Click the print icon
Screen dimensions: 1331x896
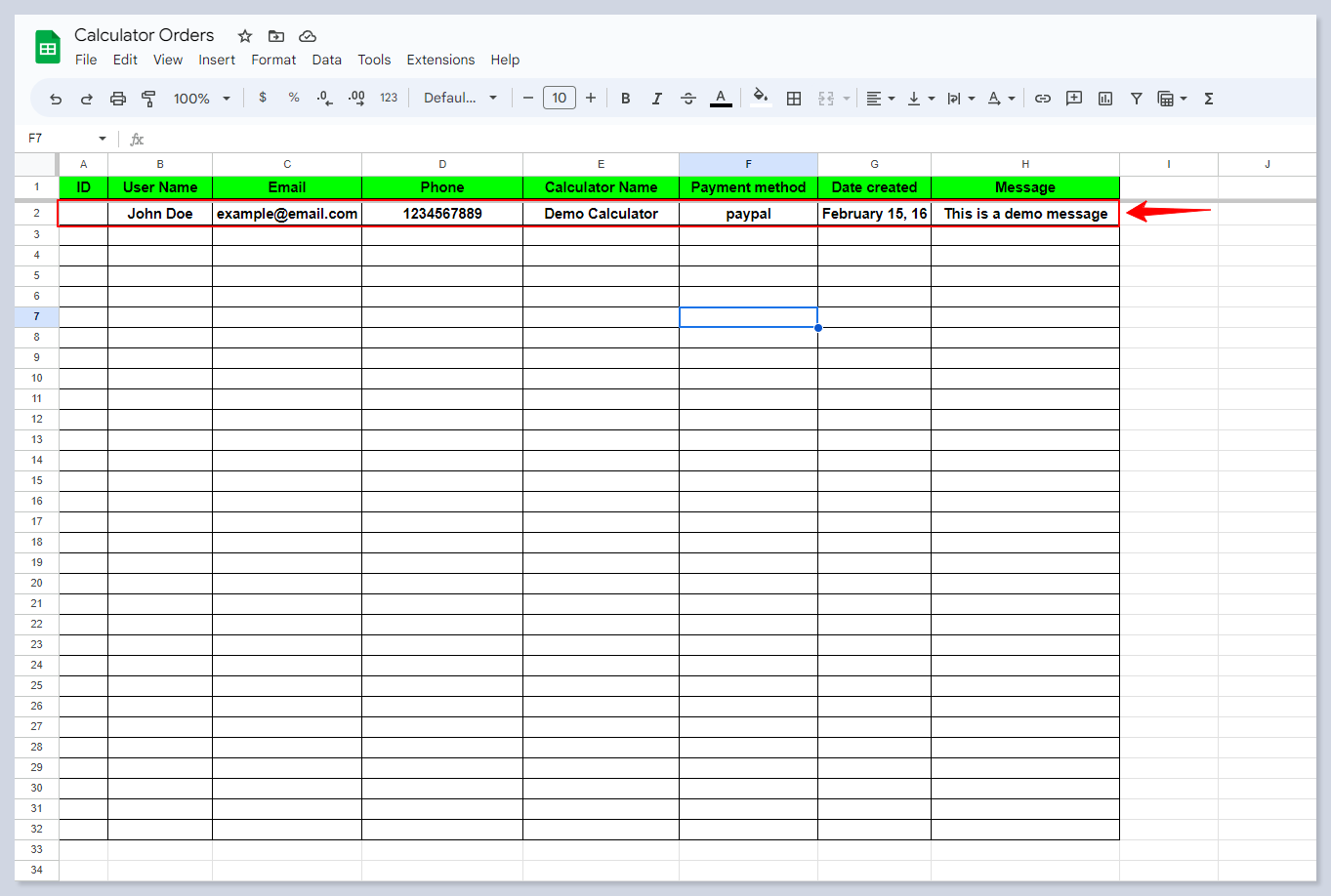click(118, 99)
